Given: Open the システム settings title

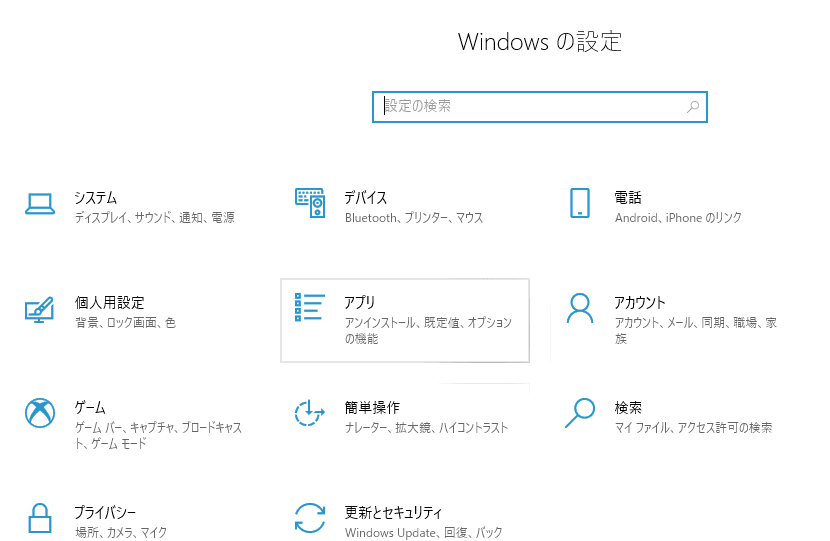Looking at the screenshot, I should coord(95,198).
